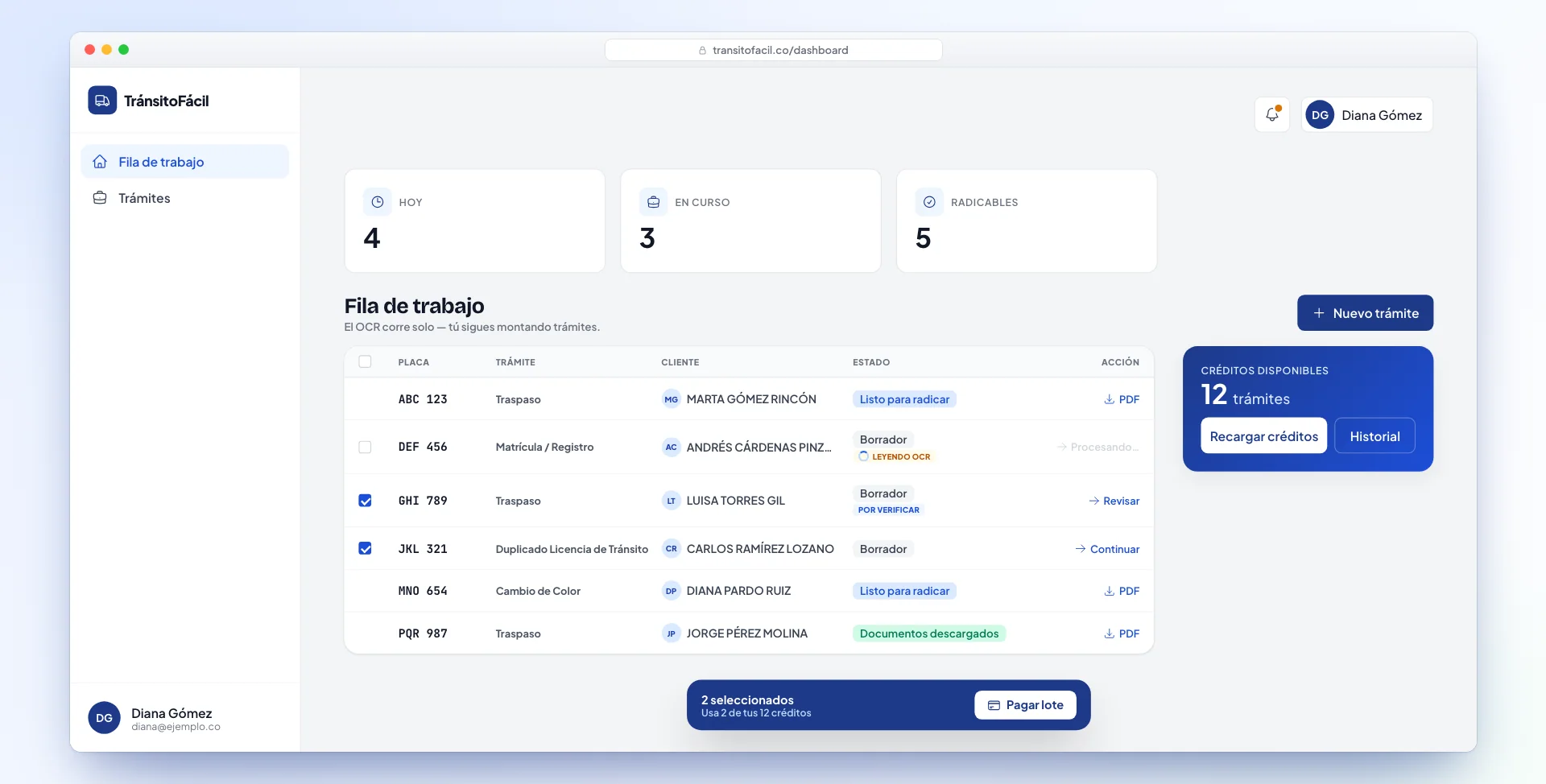Download PDF for plate PQR 987

[1122, 633]
